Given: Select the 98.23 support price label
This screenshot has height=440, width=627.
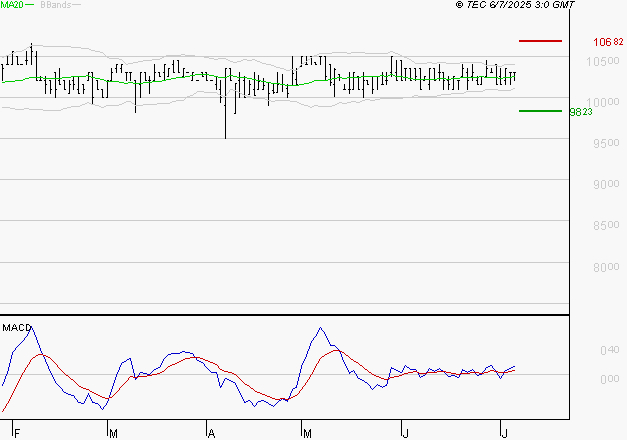Looking at the screenshot, I should (x=581, y=112).
